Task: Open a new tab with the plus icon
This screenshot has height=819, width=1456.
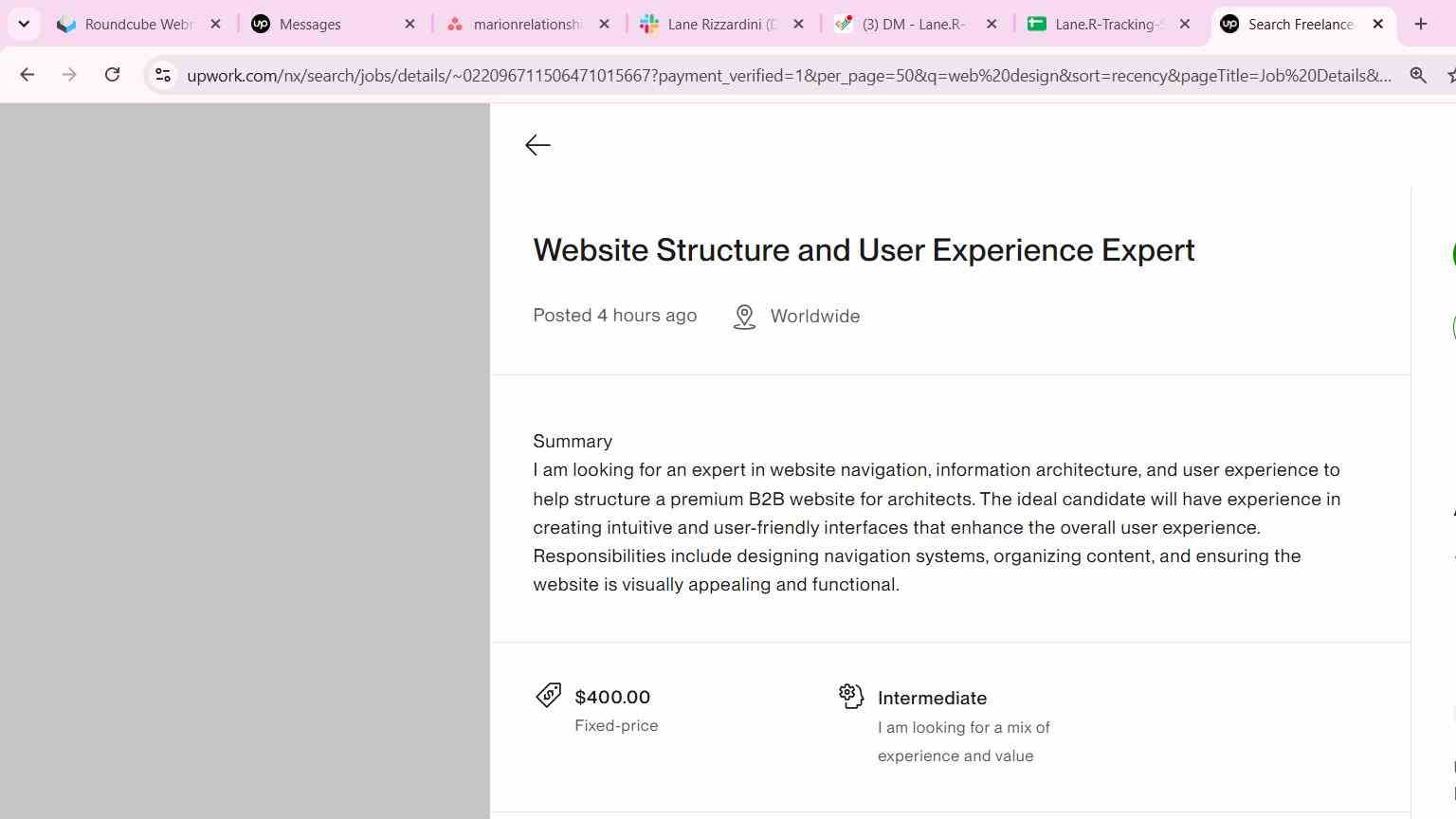Action: (x=1420, y=24)
